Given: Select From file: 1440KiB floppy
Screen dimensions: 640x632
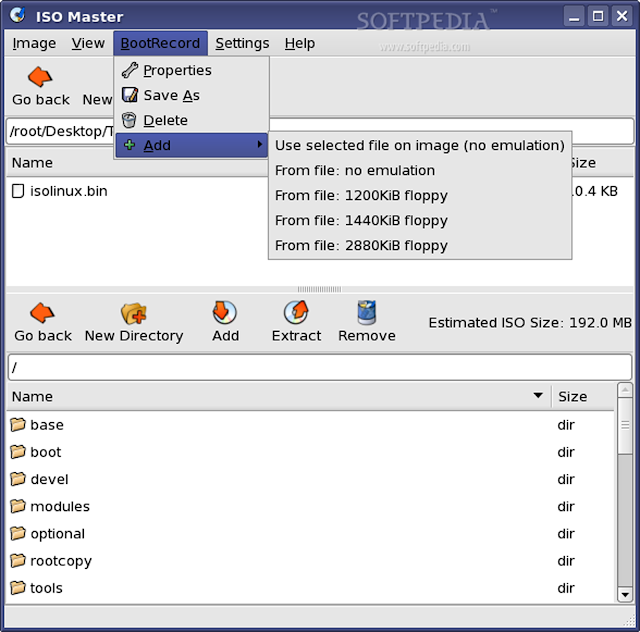Looking at the screenshot, I should pos(420,220).
